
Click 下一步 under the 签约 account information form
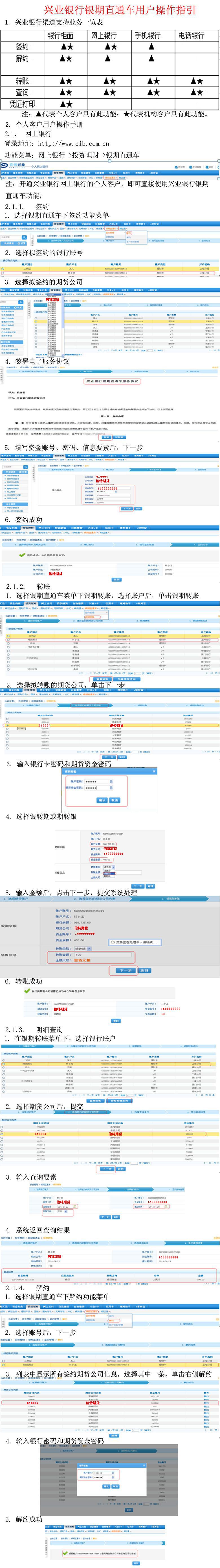(126, 508)
